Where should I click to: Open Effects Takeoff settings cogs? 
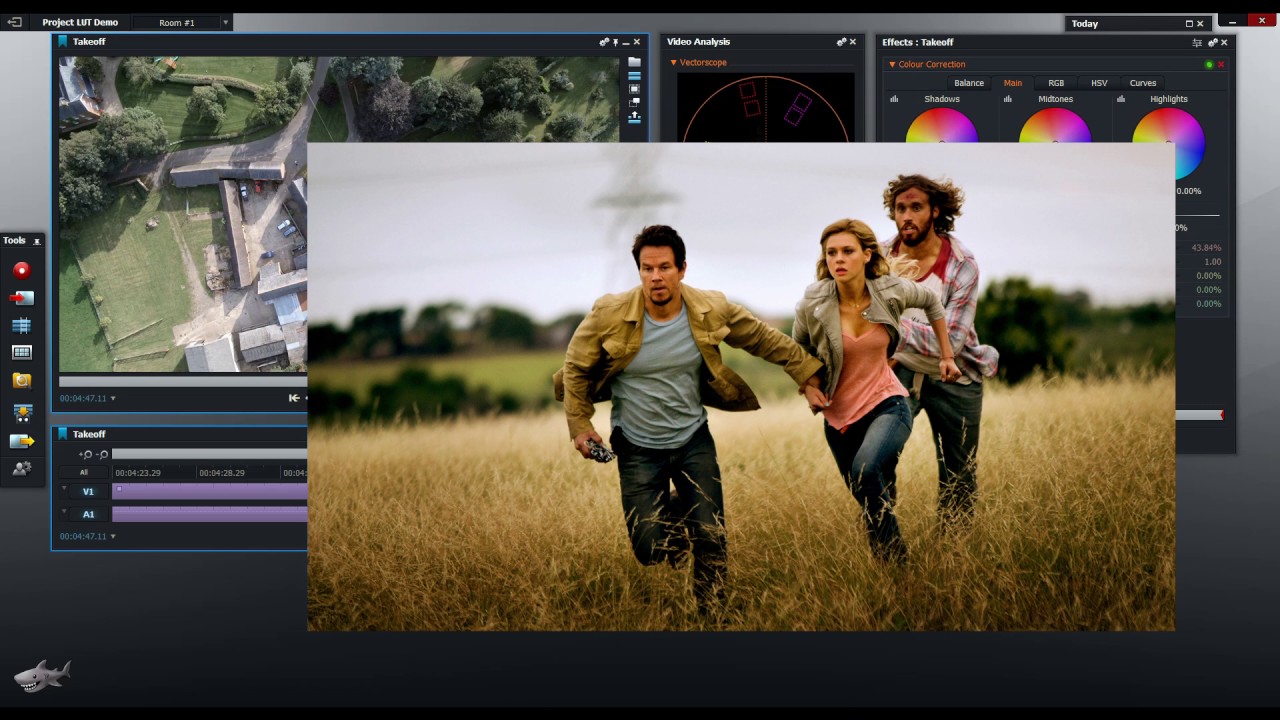(1212, 42)
